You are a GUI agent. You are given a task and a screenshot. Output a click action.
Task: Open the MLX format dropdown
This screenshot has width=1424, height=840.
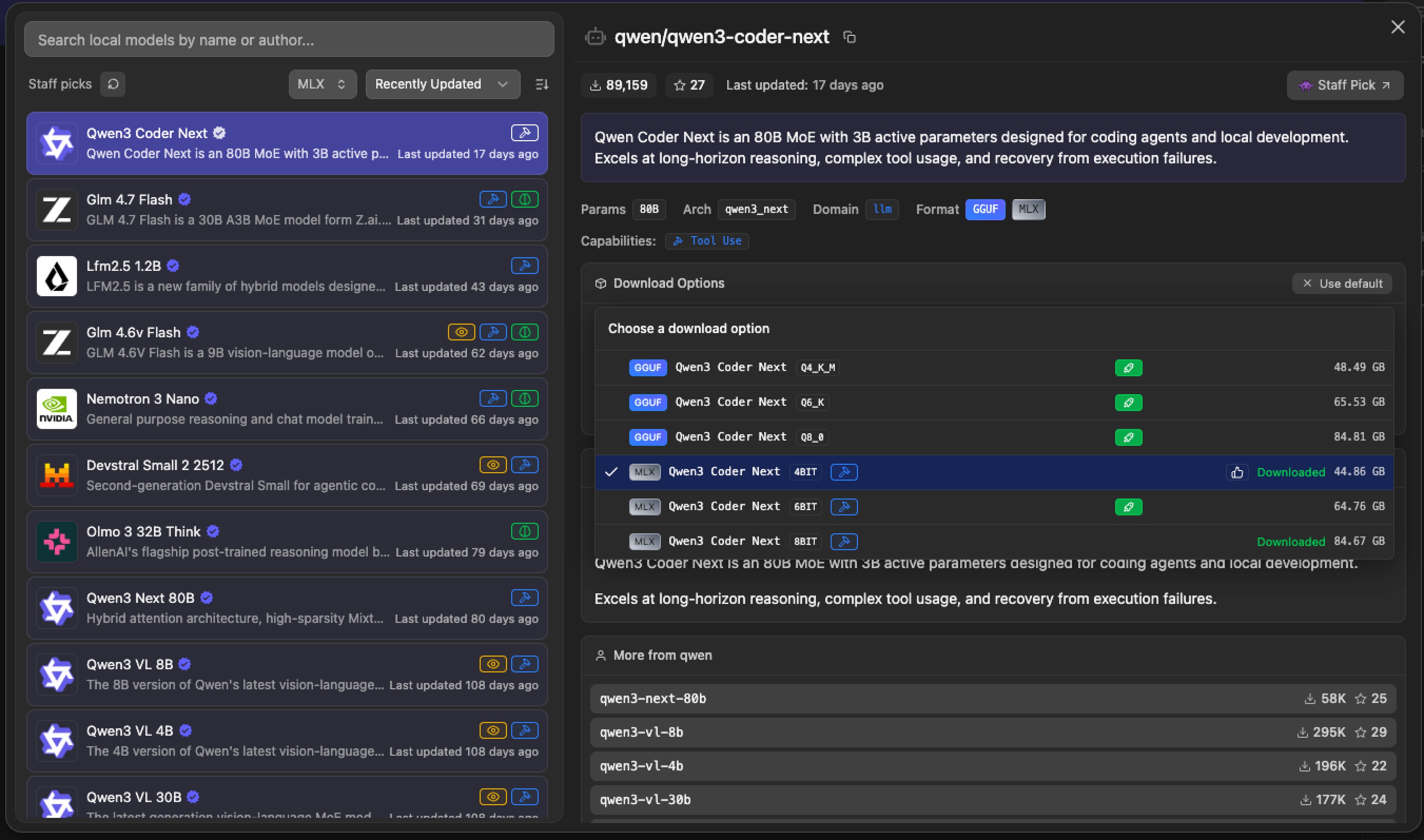322,84
